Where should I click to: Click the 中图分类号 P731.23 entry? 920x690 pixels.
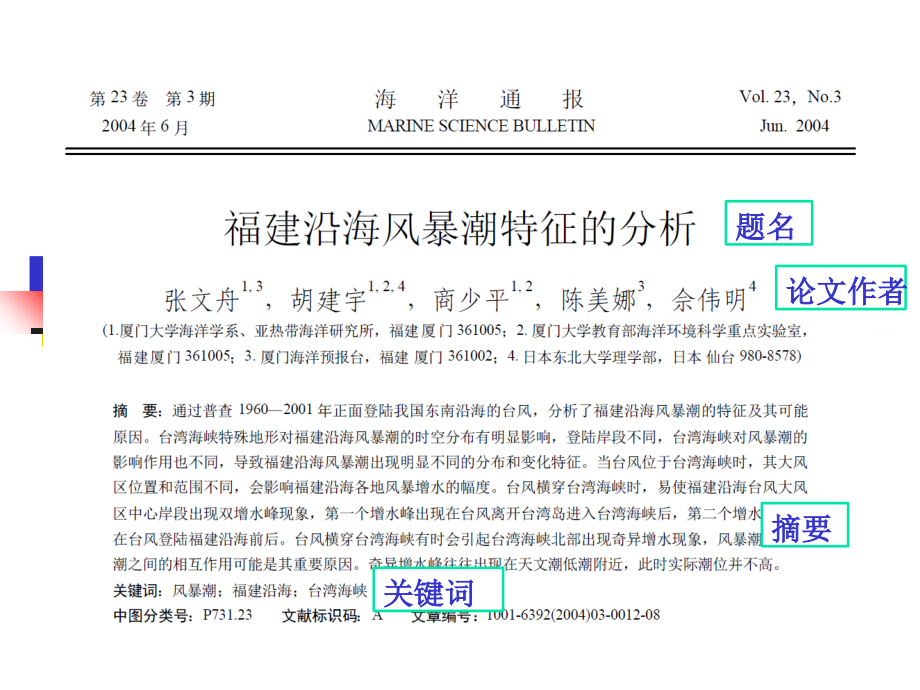pos(182,615)
